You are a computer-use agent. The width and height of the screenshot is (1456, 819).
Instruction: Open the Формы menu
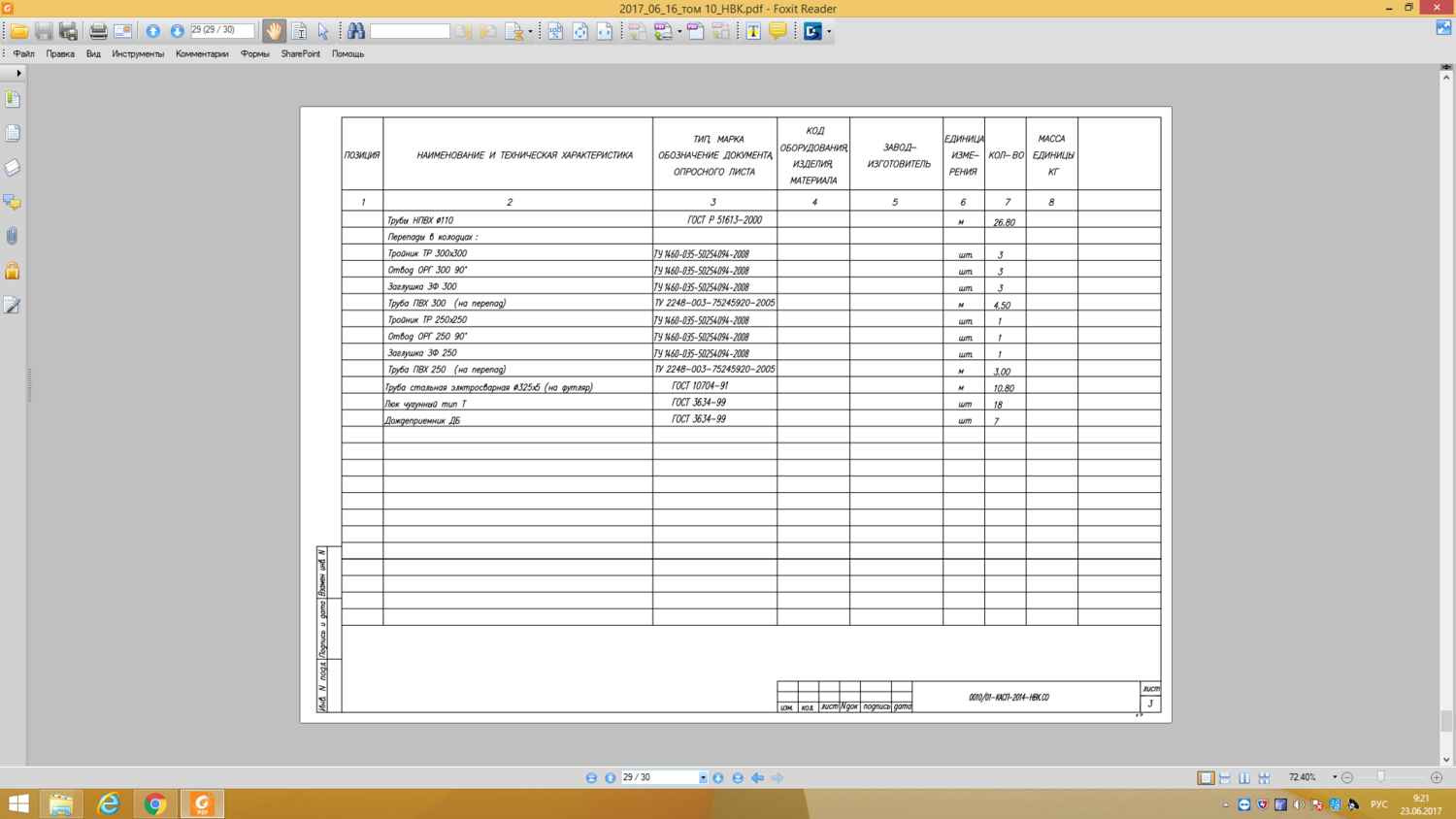255,54
